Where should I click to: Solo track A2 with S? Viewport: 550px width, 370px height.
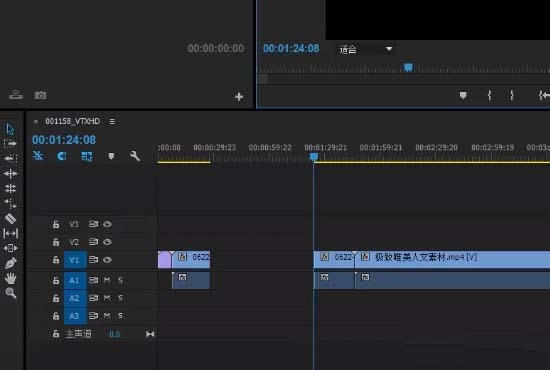(x=120, y=298)
